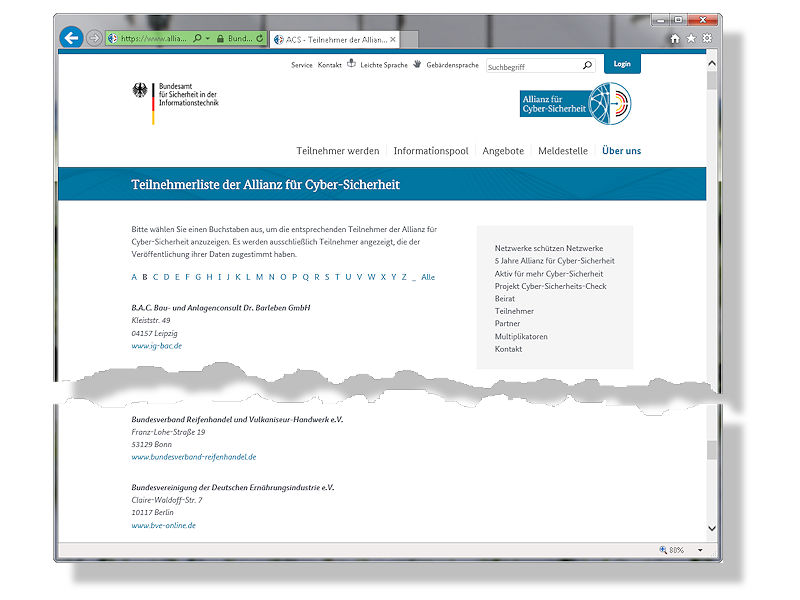
Task: Open the Beirat sidebar link
Action: [x=505, y=298]
